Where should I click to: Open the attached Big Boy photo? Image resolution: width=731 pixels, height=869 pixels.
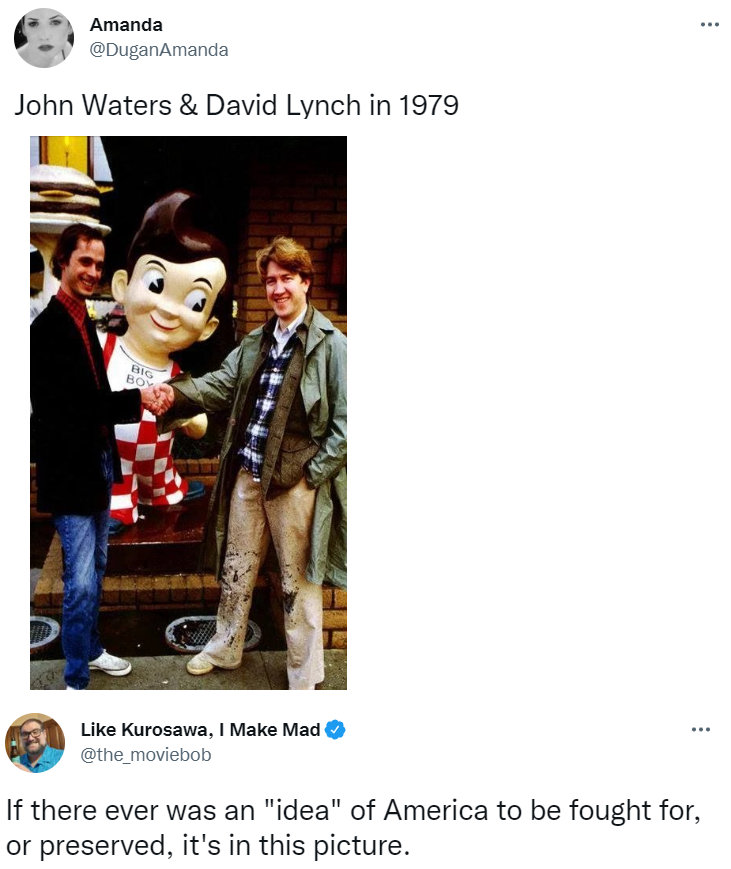click(x=188, y=413)
